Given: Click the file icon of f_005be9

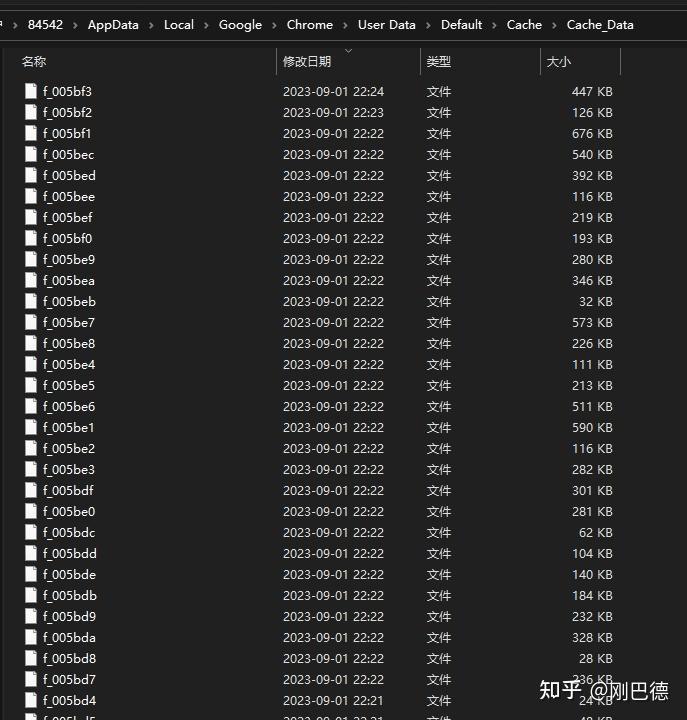Looking at the screenshot, I should (31, 259).
